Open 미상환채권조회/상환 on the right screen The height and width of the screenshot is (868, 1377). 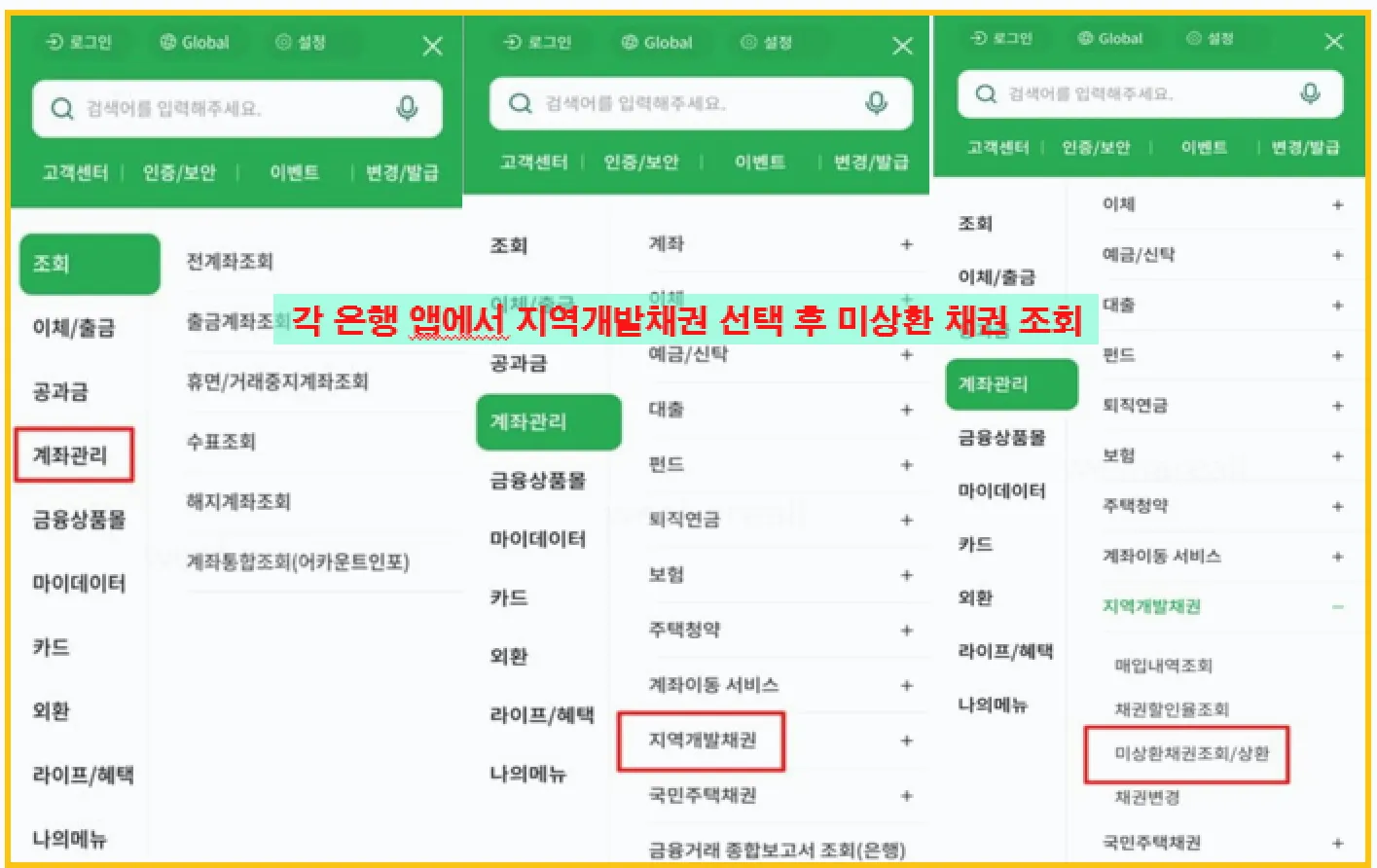(x=1191, y=753)
